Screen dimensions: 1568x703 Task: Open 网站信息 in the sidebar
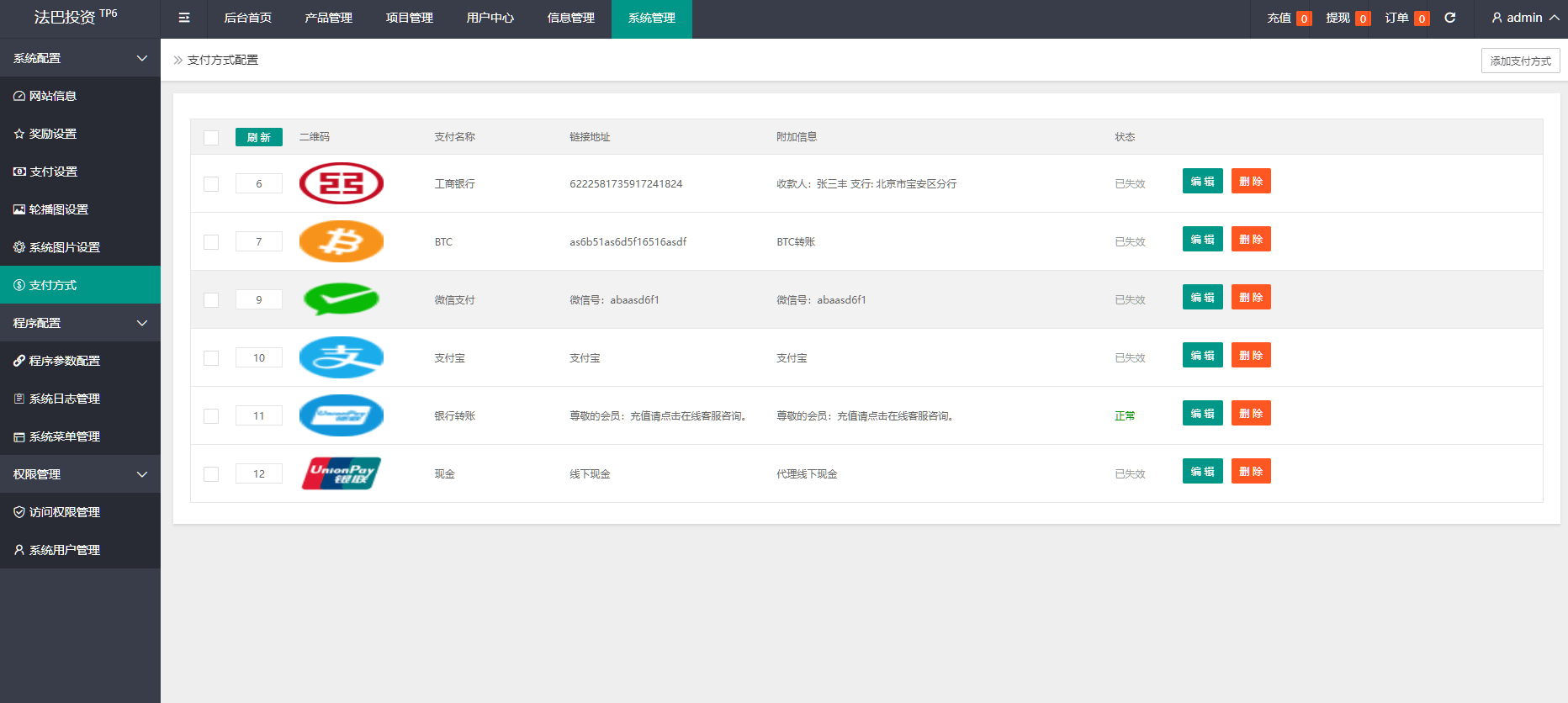53,96
